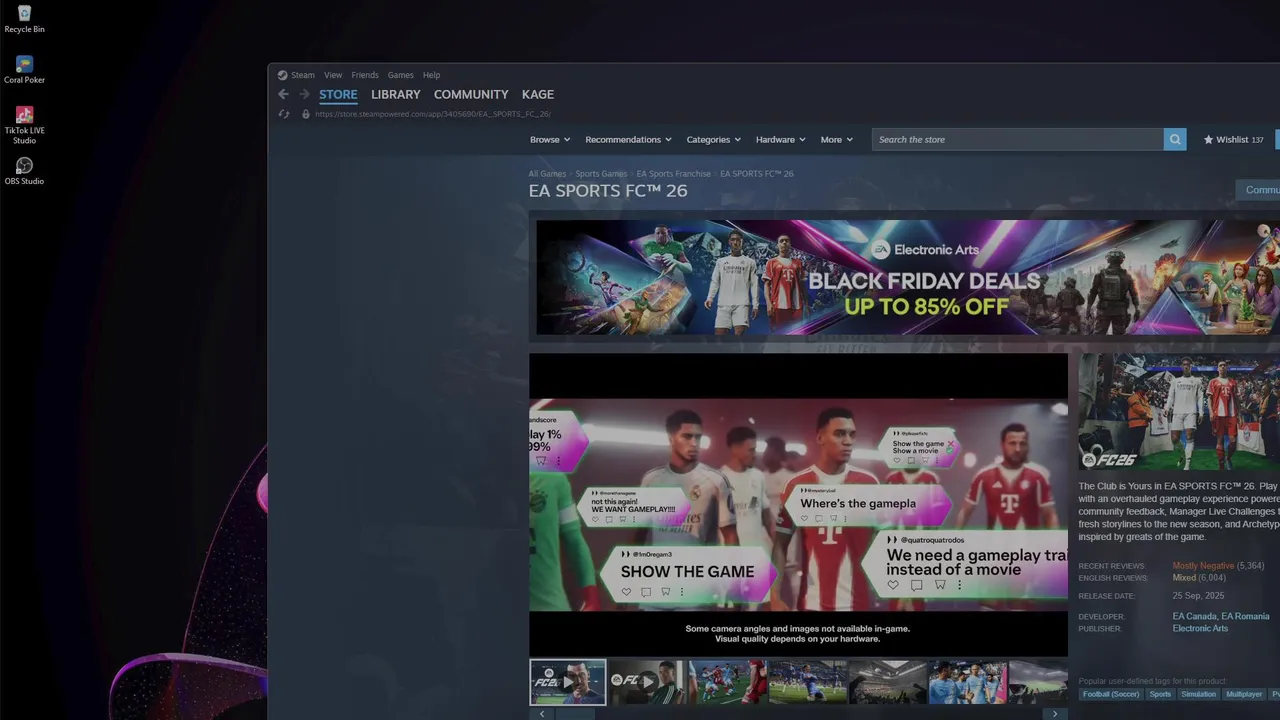The width and height of the screenshot is (1280, 720).
Task: Click the EA SPORTS FC 26 page title
Action: (x=608, y=191)
